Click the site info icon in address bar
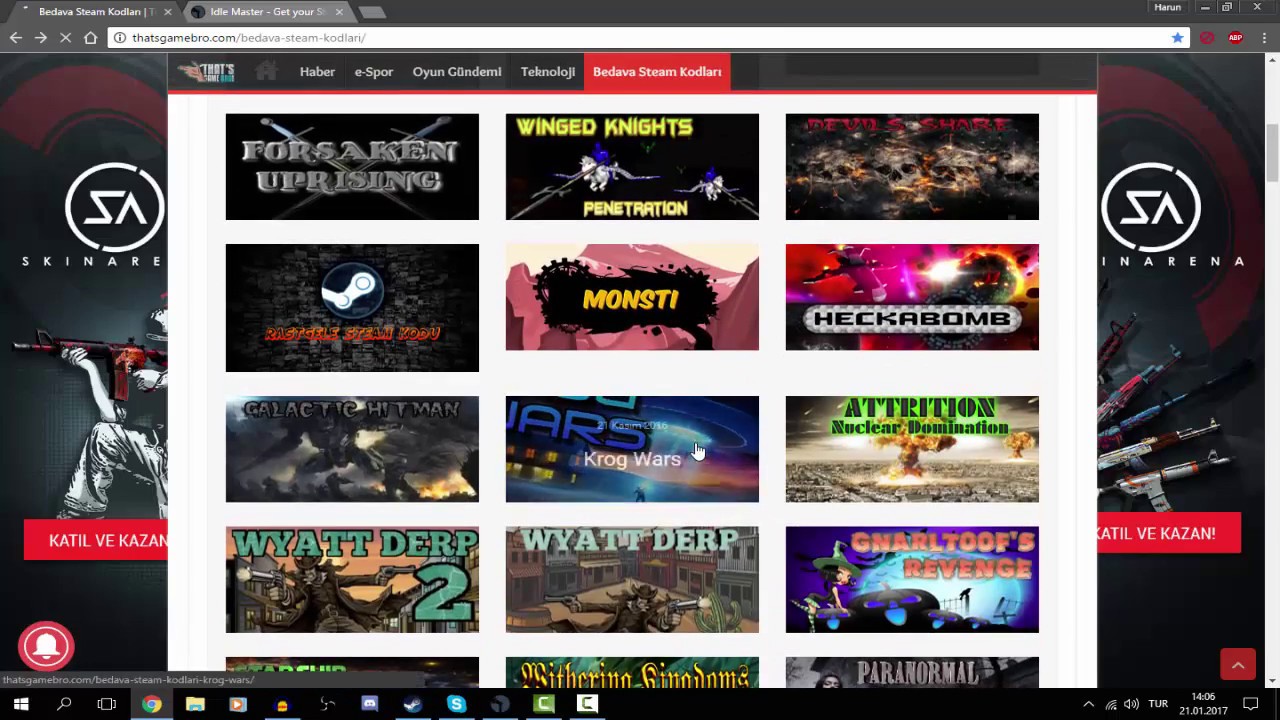Image resolution: width=1280 pixels, height=720 pixels. pyautogui.click(x=120, y=38)
